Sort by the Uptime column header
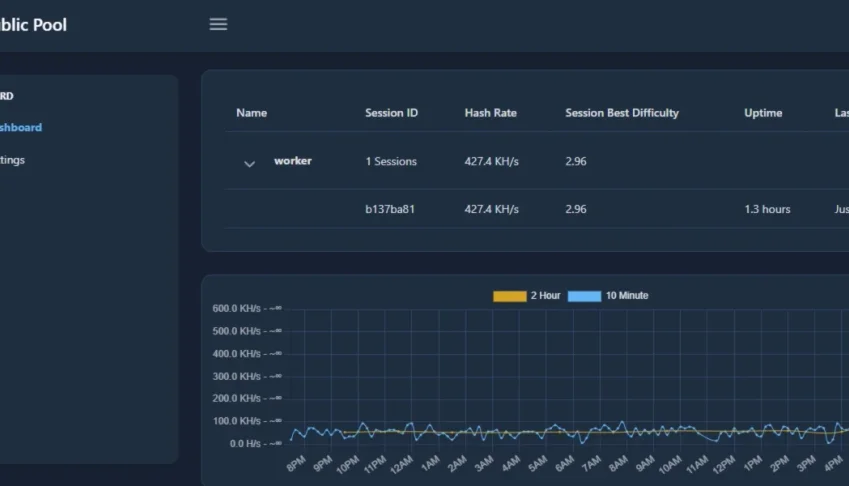The height and width of the screenshot is (486, 849). 763,113
